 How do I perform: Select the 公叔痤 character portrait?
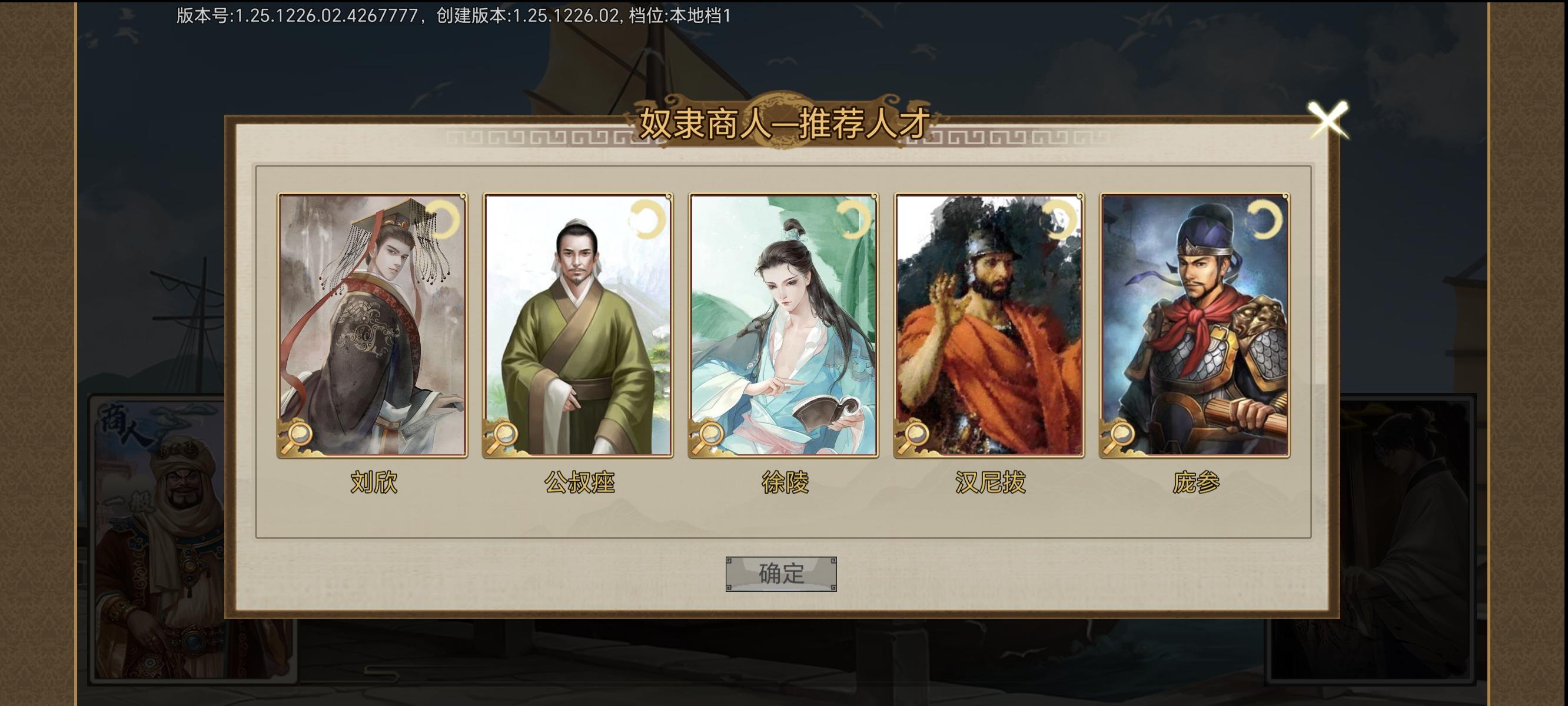click(x=578, y=325)
